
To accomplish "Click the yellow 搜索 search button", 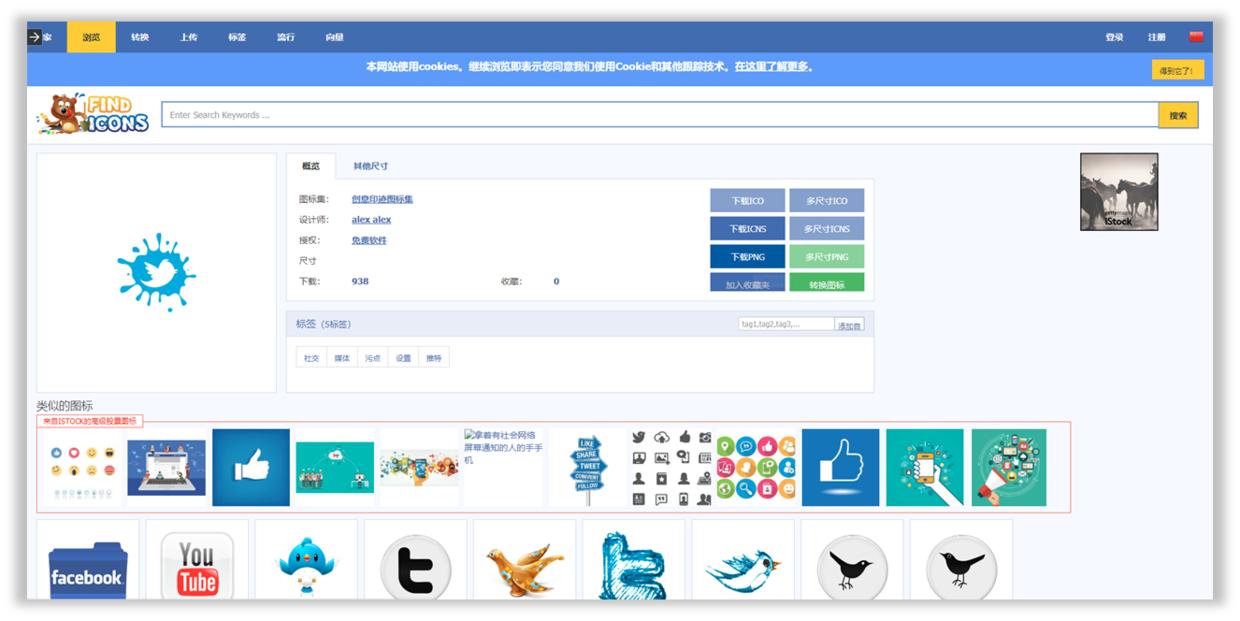I will [x=1178, y=115].
